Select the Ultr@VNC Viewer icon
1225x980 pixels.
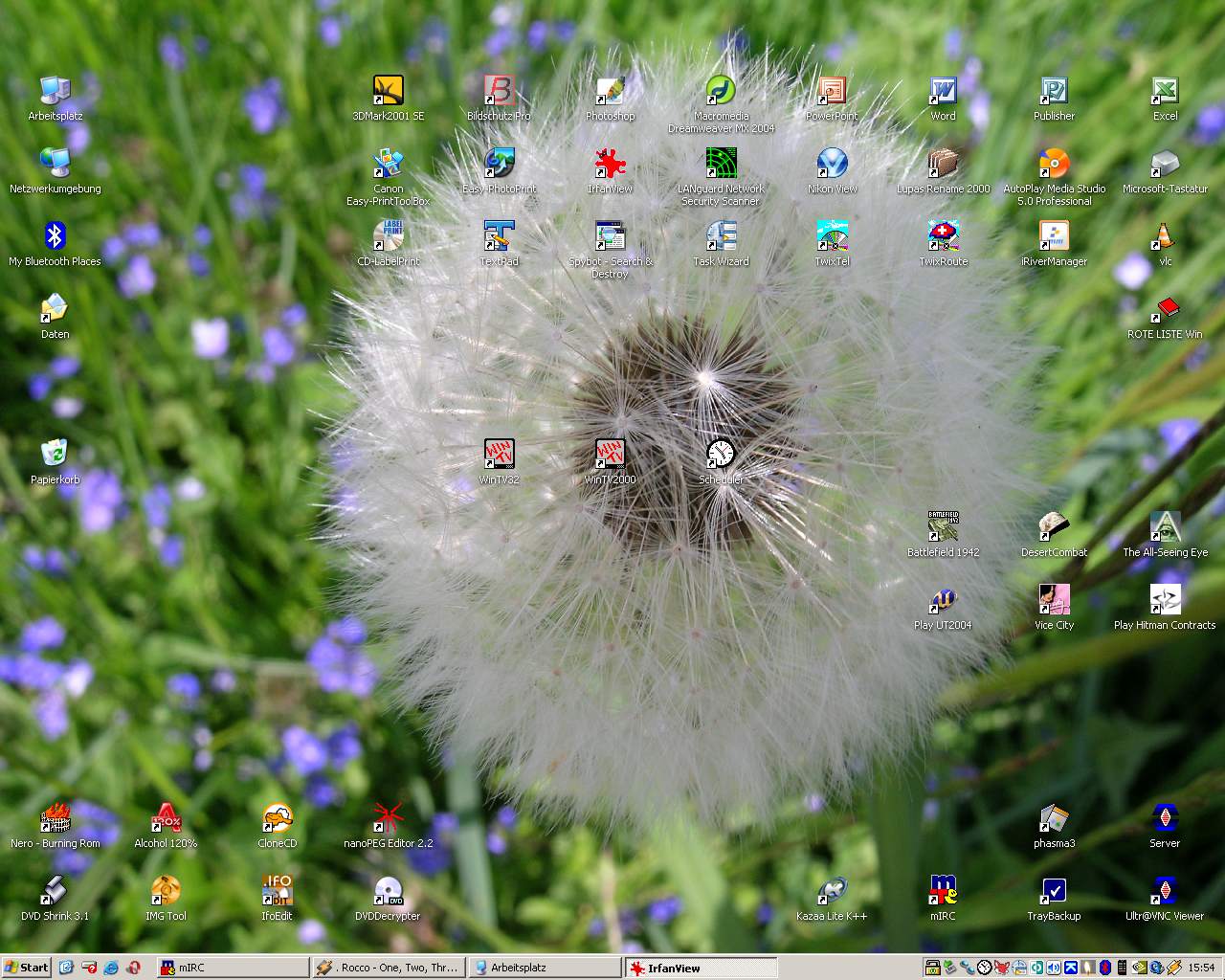coord(1165,892)
